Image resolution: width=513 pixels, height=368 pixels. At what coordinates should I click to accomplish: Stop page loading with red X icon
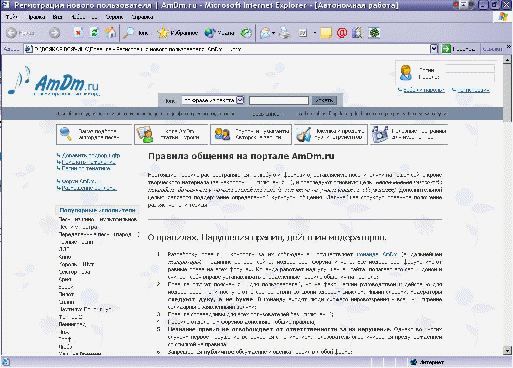(78, 33)
